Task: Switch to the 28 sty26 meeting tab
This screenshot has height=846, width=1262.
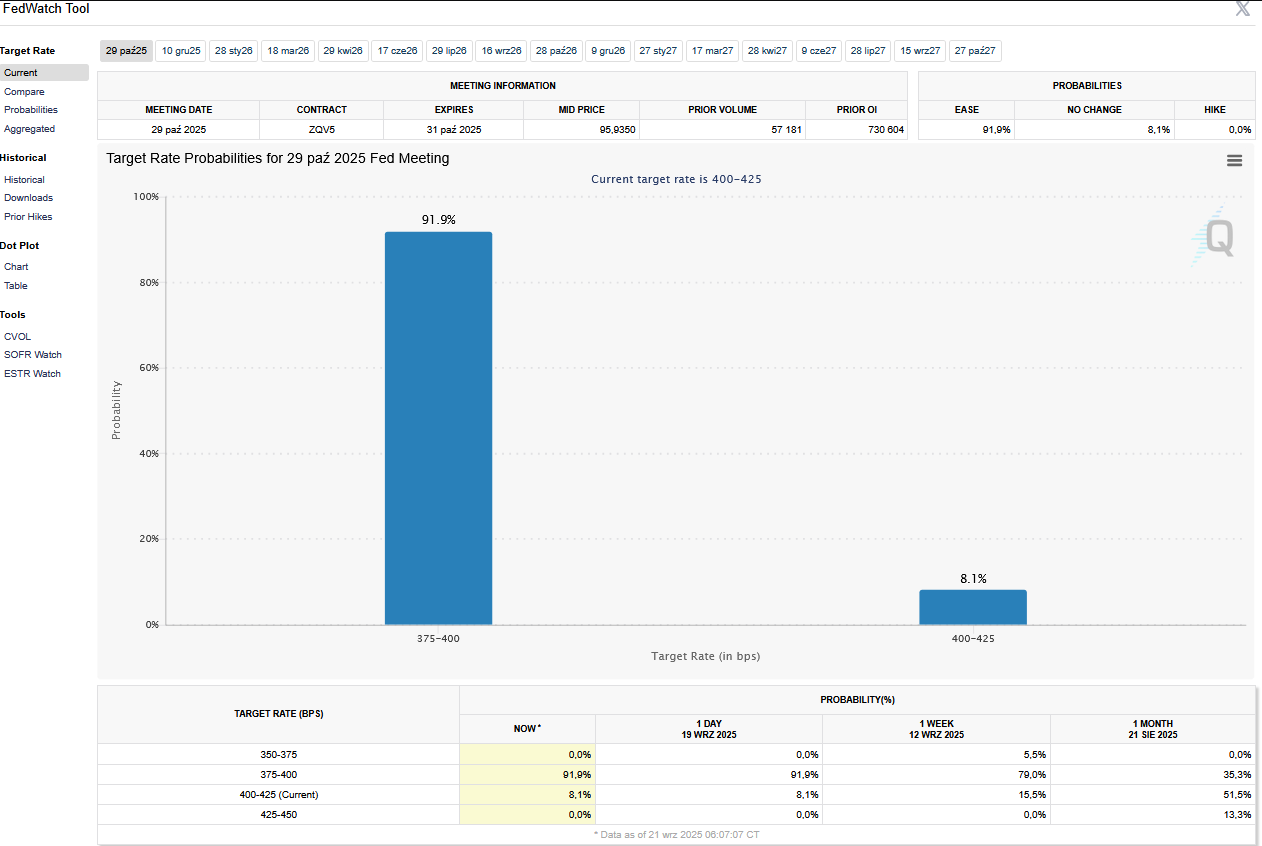Action: tap(234, 51)
